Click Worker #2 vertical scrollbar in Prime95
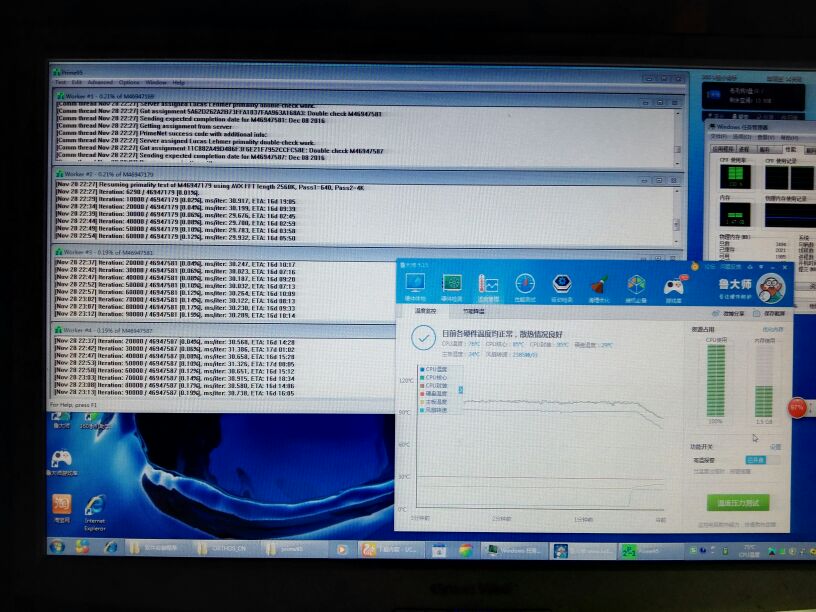Viewport: 816px width, 612px height. click(676, 215)
